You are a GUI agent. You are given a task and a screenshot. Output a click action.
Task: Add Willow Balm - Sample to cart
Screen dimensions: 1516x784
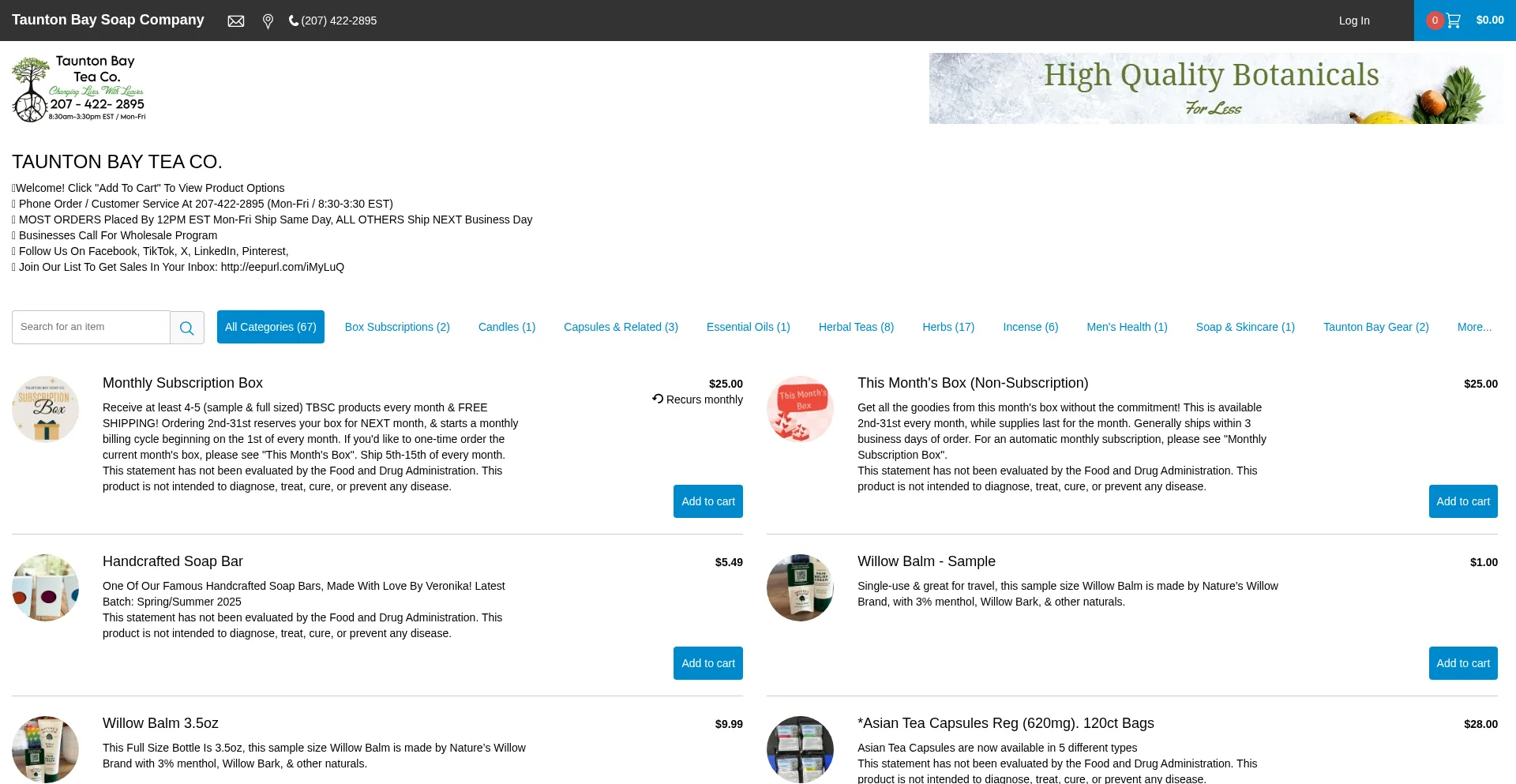tap(1463, 663)
